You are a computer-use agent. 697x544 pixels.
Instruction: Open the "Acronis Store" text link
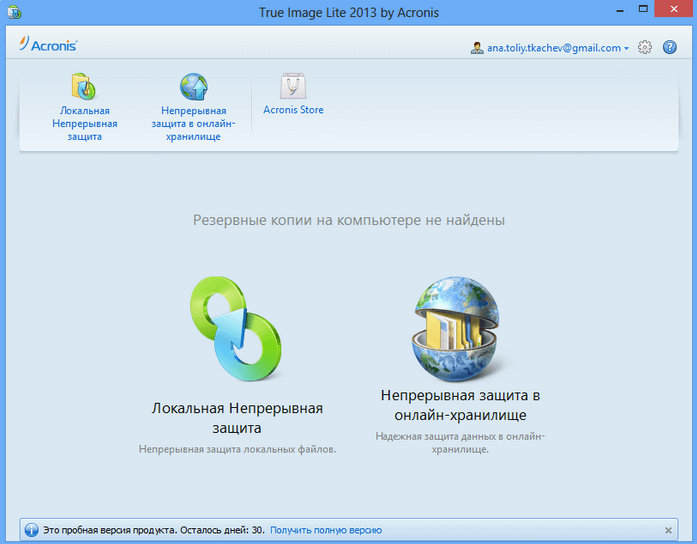coord(293,110)
